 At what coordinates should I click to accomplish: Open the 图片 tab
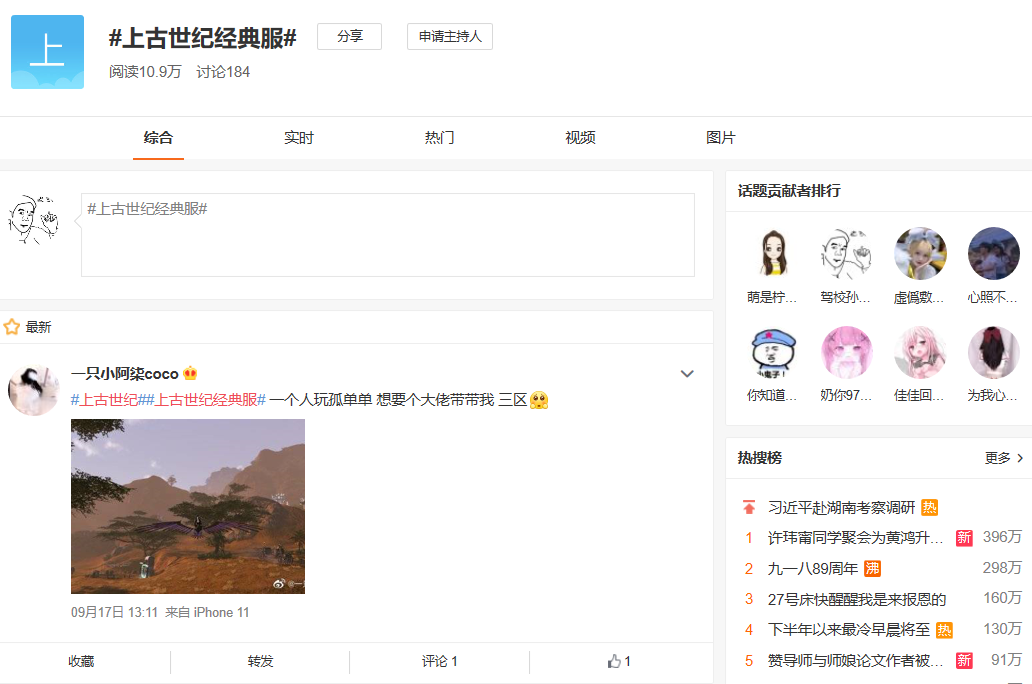(x=722, y=138)
